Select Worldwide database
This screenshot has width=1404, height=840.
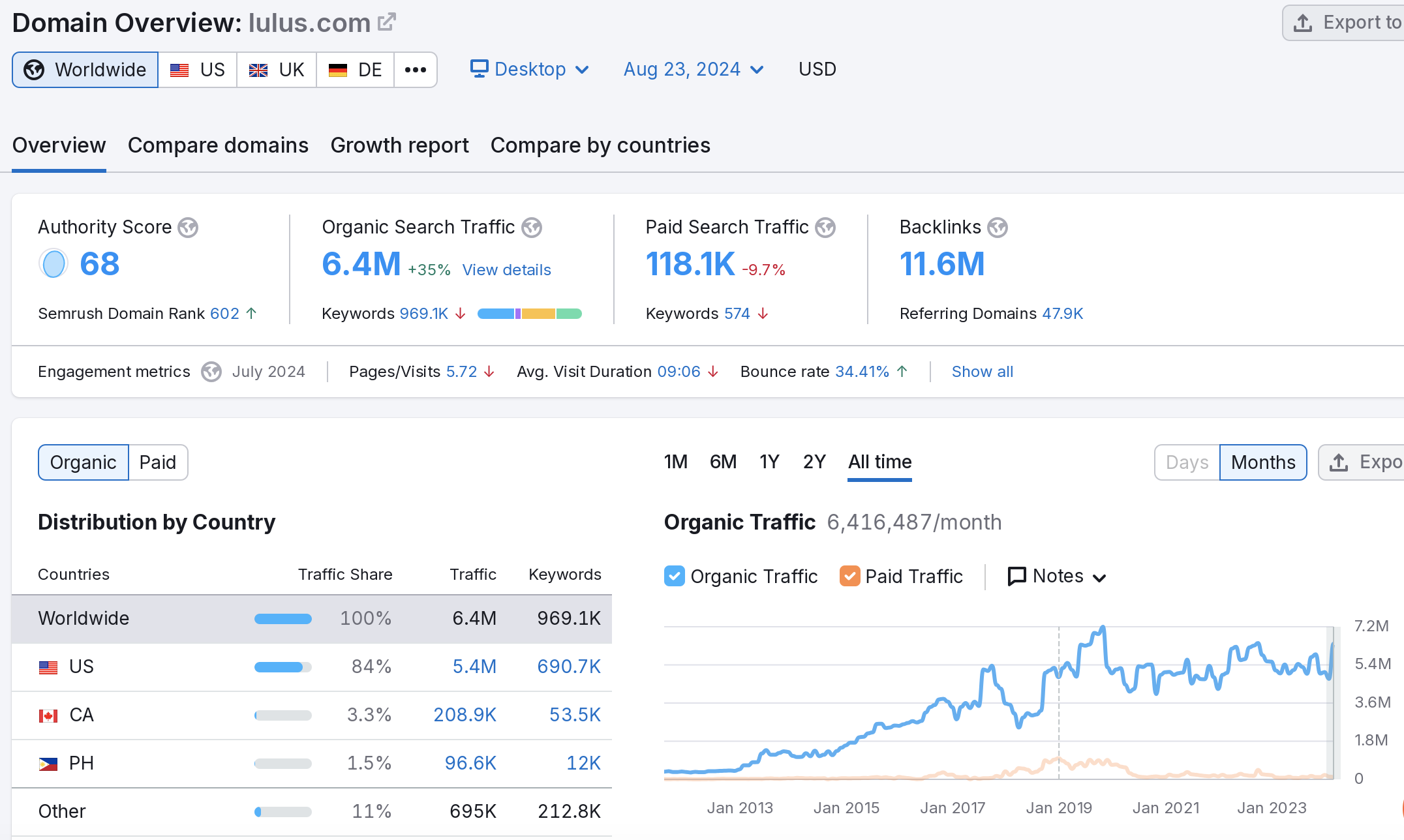85,70
